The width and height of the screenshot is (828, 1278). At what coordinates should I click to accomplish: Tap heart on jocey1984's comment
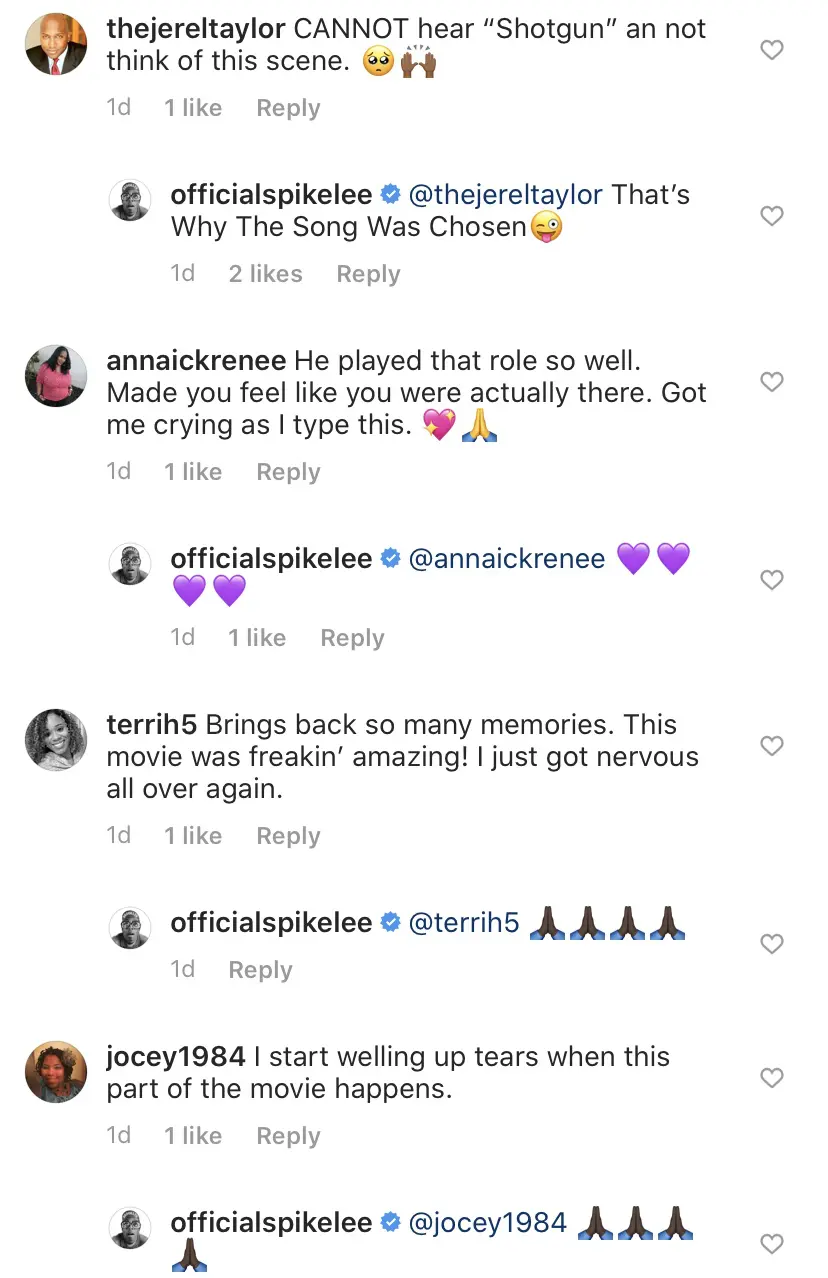coord(772,1077)
